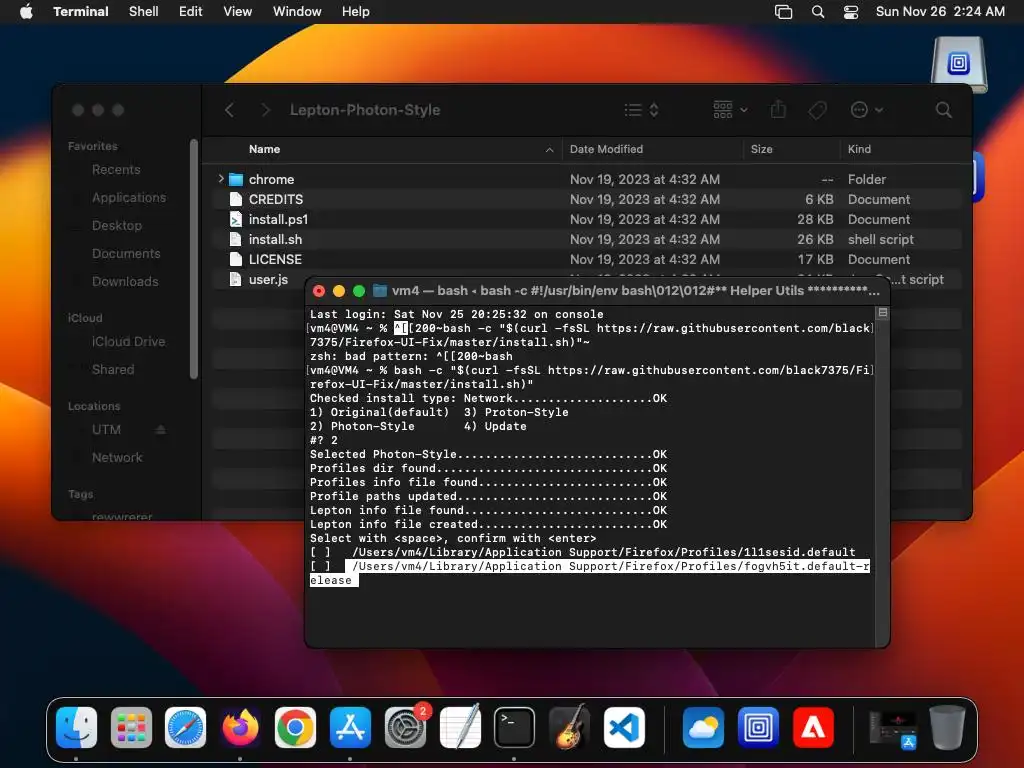Expand the chrome folder disclosure arrow
The width and height of the screenshot is (1024, 768).
click(x=221, y=178)
